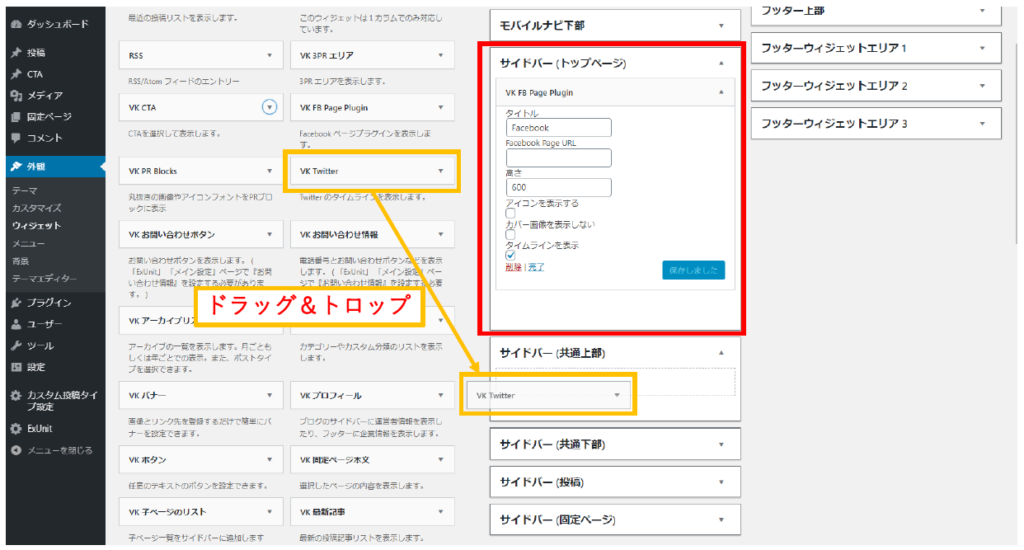
Task: Expand フッターウィジェットエリア 2
Action: click(x=982, y=86)
